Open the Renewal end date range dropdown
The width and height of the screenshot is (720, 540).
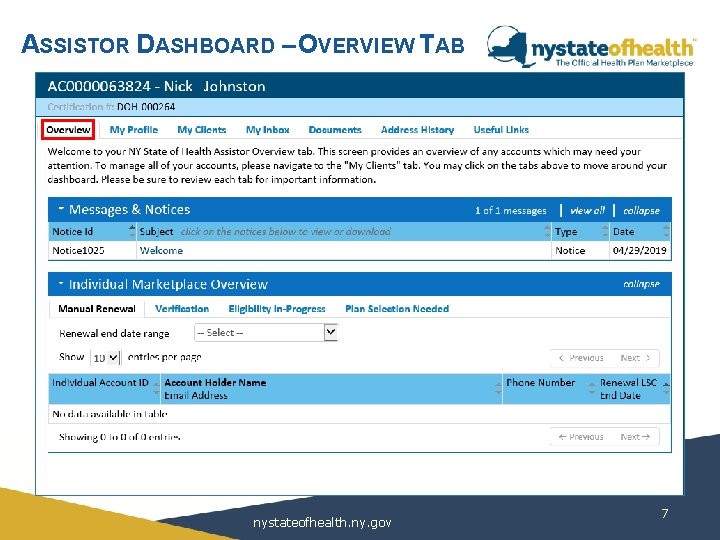(x=266, y=332)
